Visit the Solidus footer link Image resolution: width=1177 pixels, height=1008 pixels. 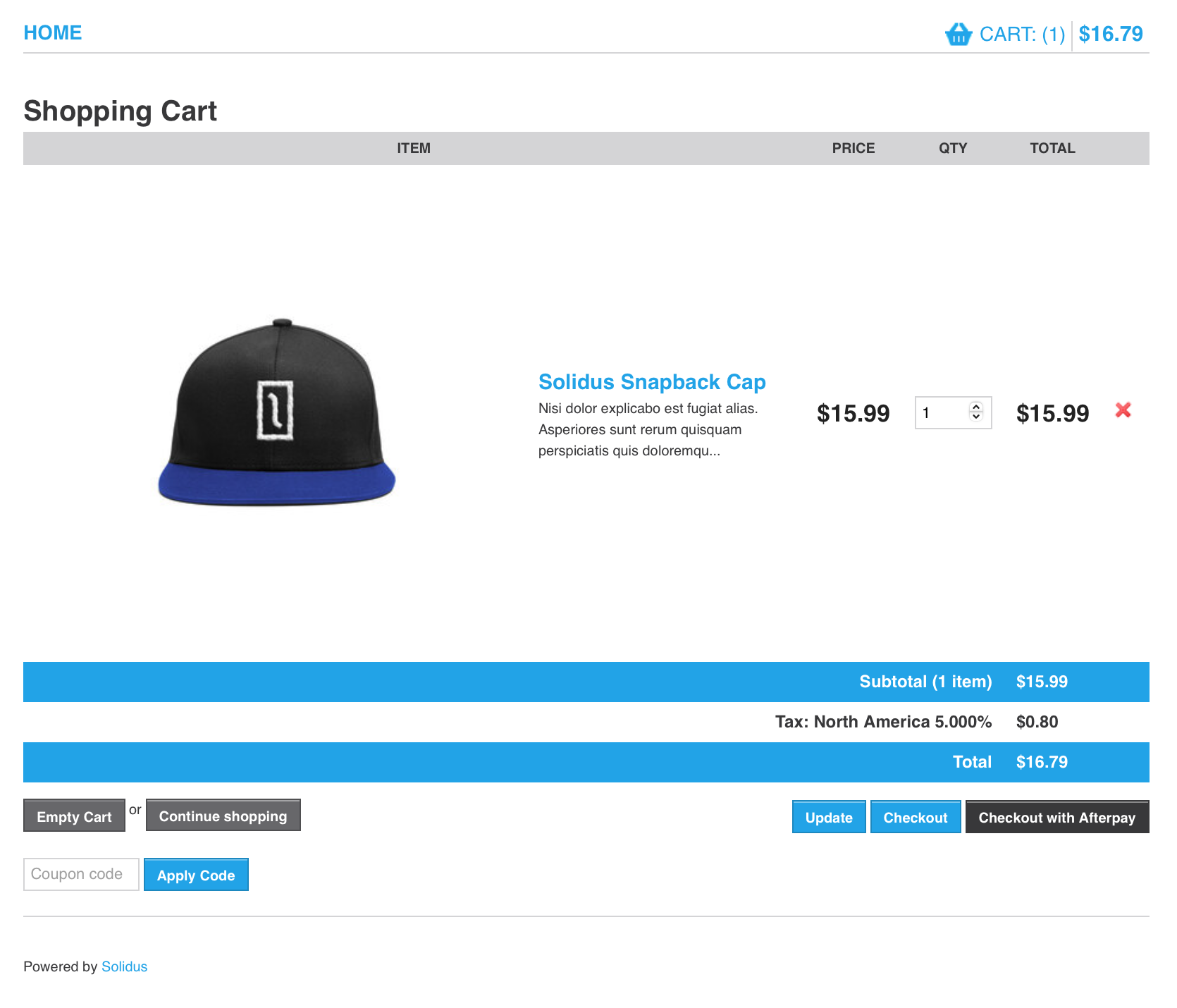(124, 966)
